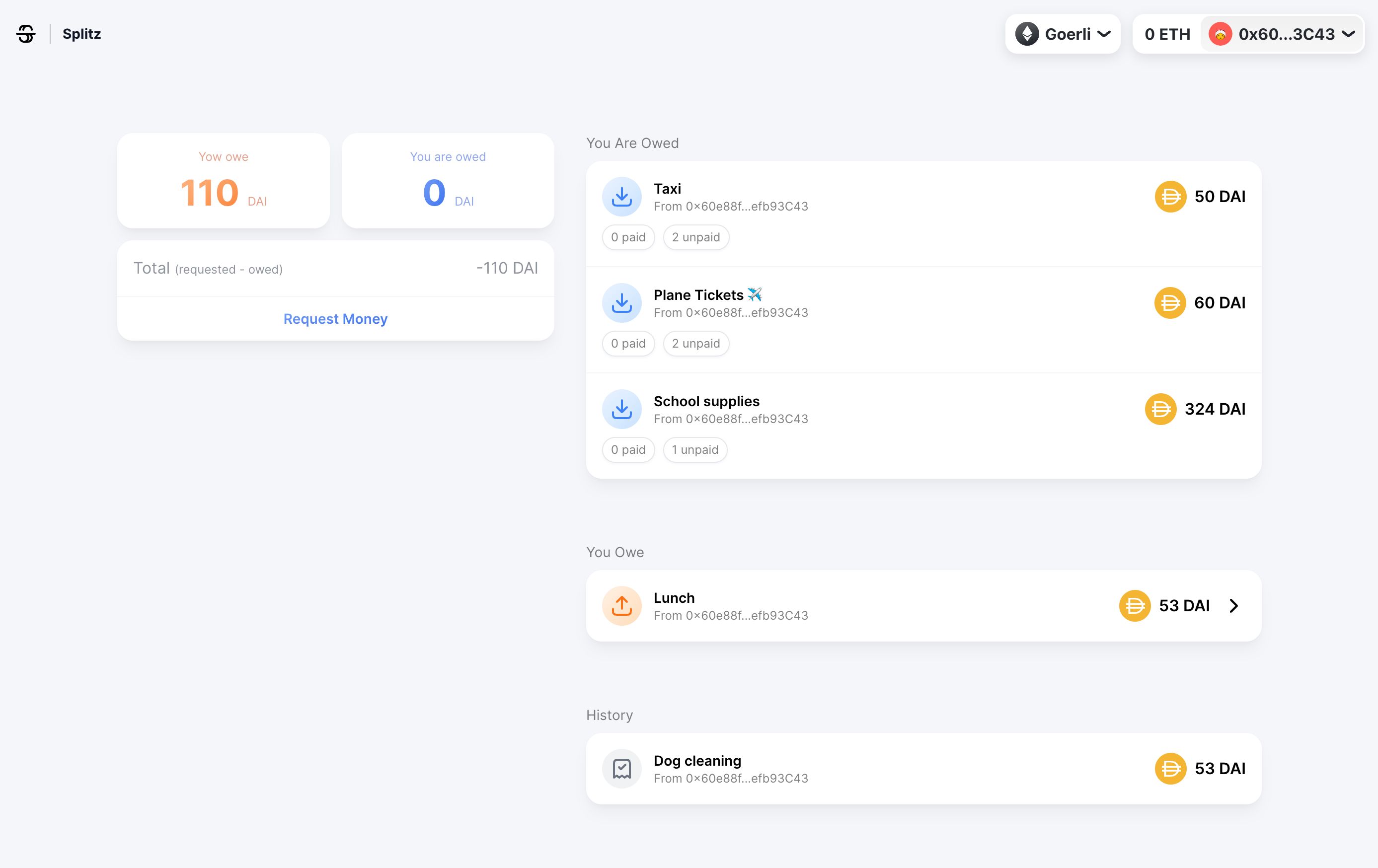Click the airplane emoji by Plane Tickets

[755, 294]
